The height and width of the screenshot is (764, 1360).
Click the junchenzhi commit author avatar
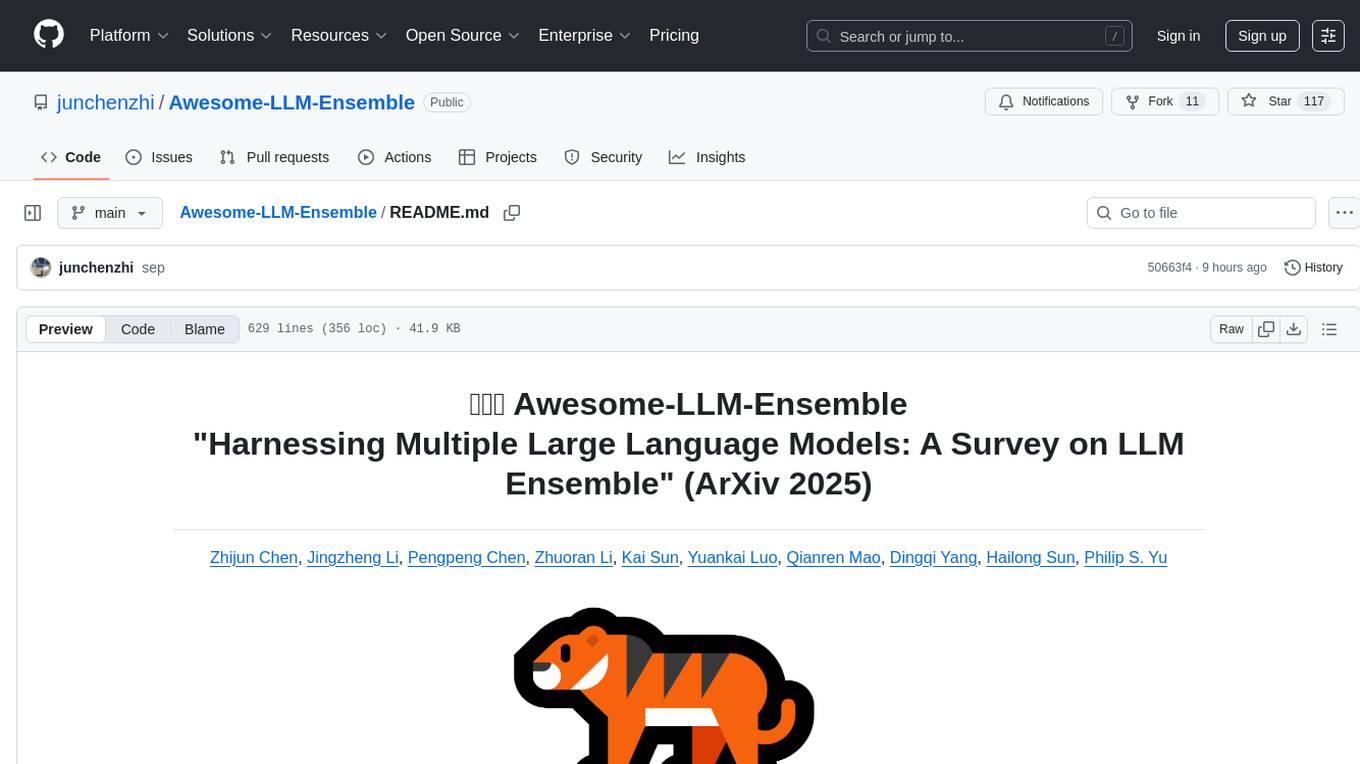coord(41,267)
